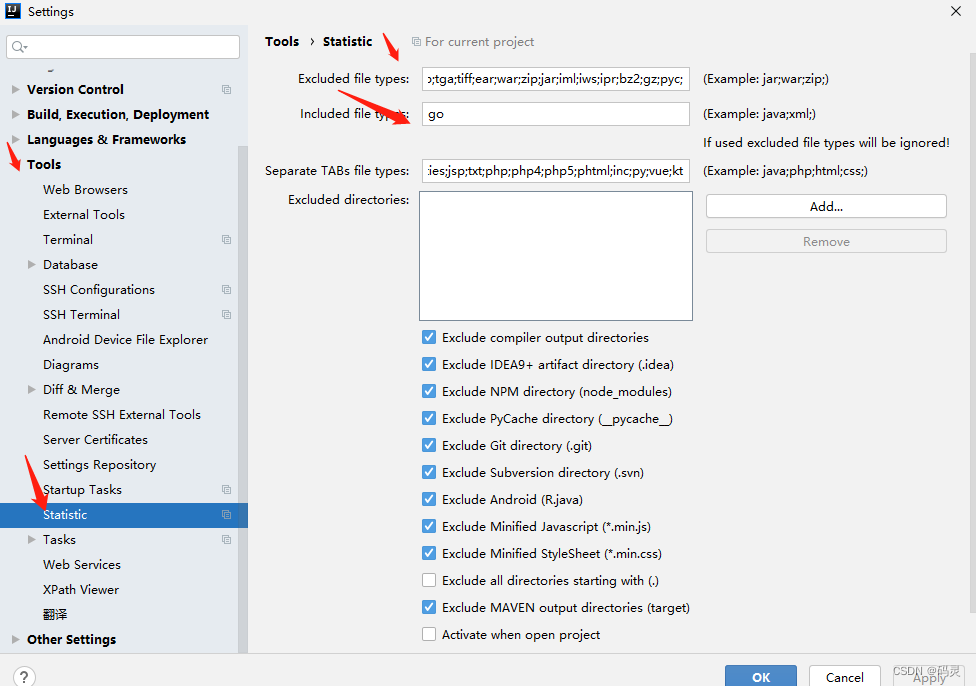Click the project-level icon beside Statistic
This screenshot has height=686, width=976.
(227, 515)
